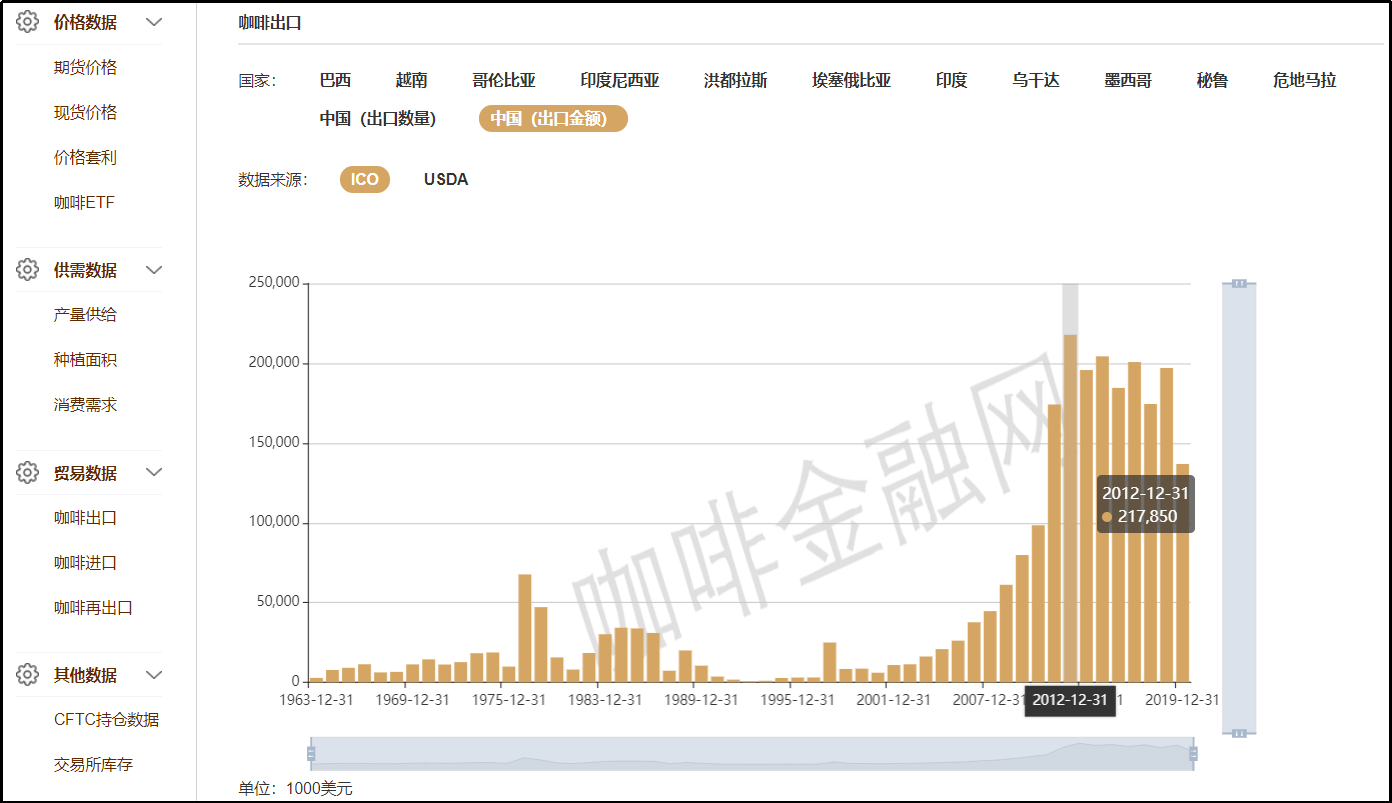Collapse the 价格数据 section chevron
Viewport: 1392px width, 803px height.
coord(154,22)
